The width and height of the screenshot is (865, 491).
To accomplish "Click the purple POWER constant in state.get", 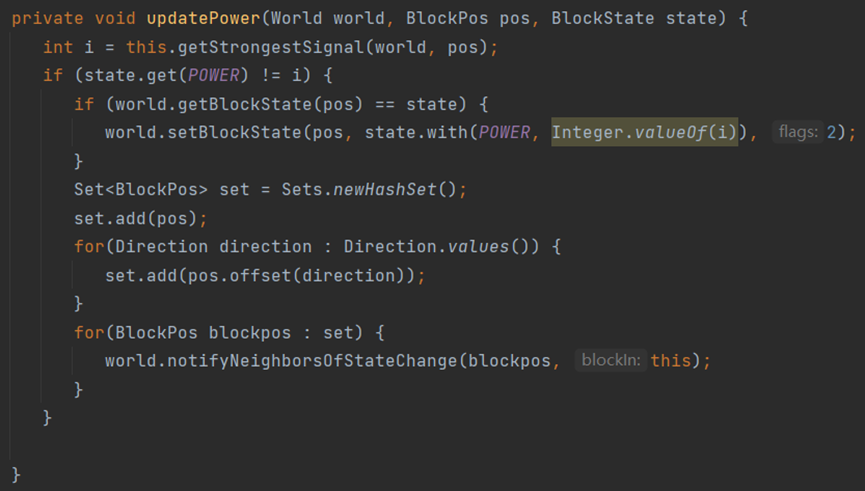I will tap(213, 76).
